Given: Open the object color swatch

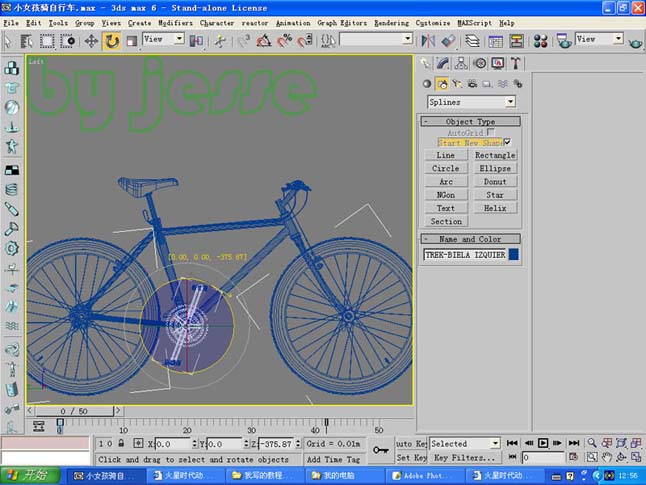Looking at the screenshot, I should 514,255.
